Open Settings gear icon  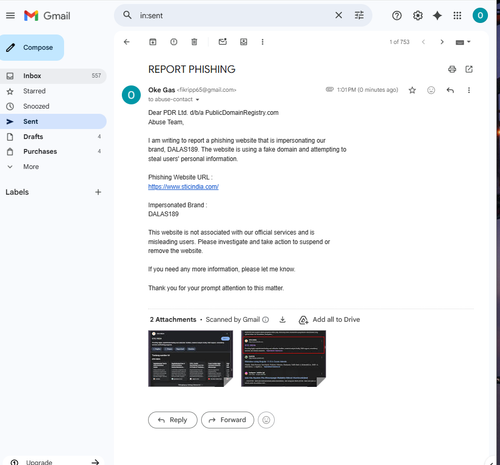pyautogui.click(x=417, y=15)
